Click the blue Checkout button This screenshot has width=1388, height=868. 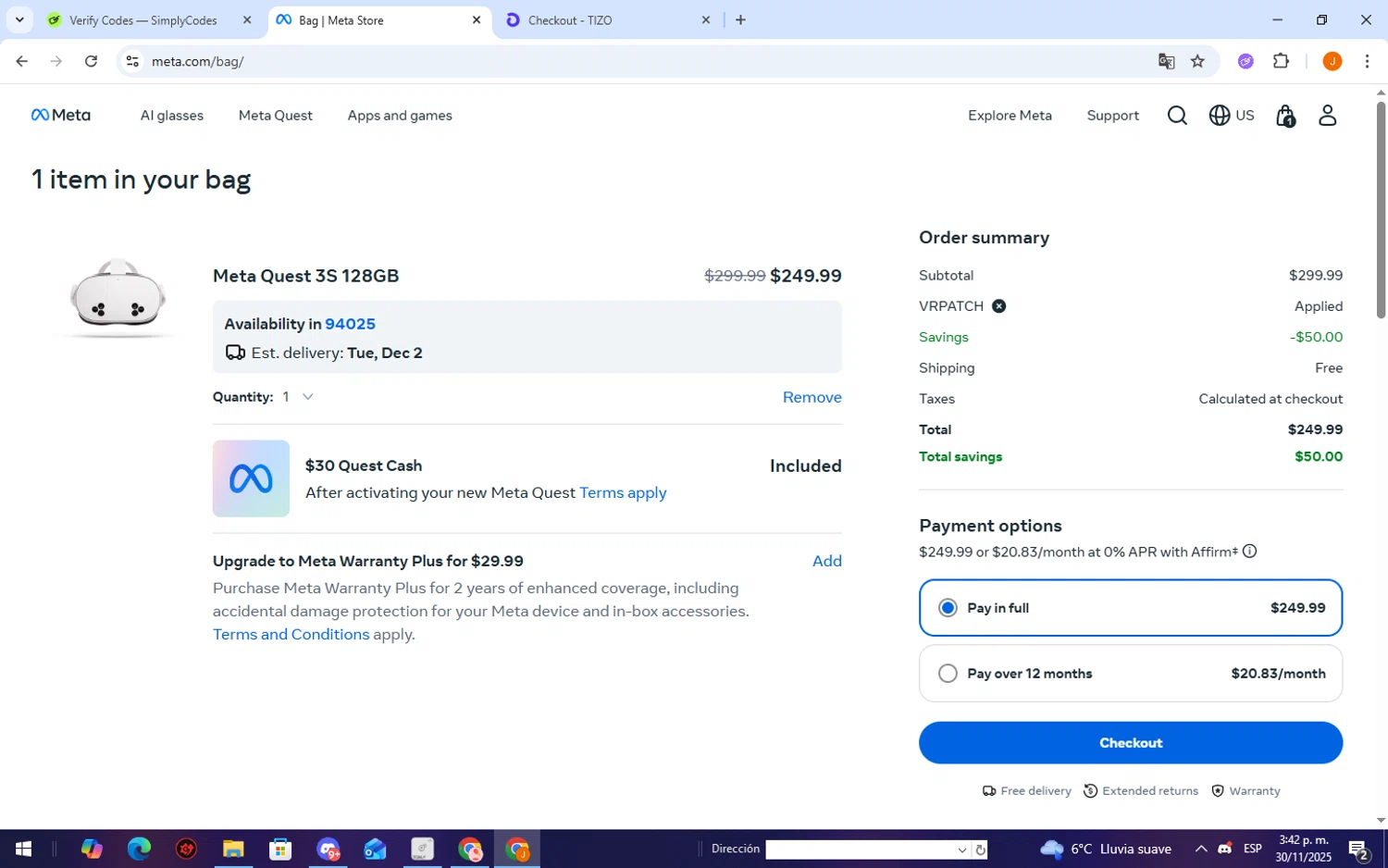pos(1131,743)
